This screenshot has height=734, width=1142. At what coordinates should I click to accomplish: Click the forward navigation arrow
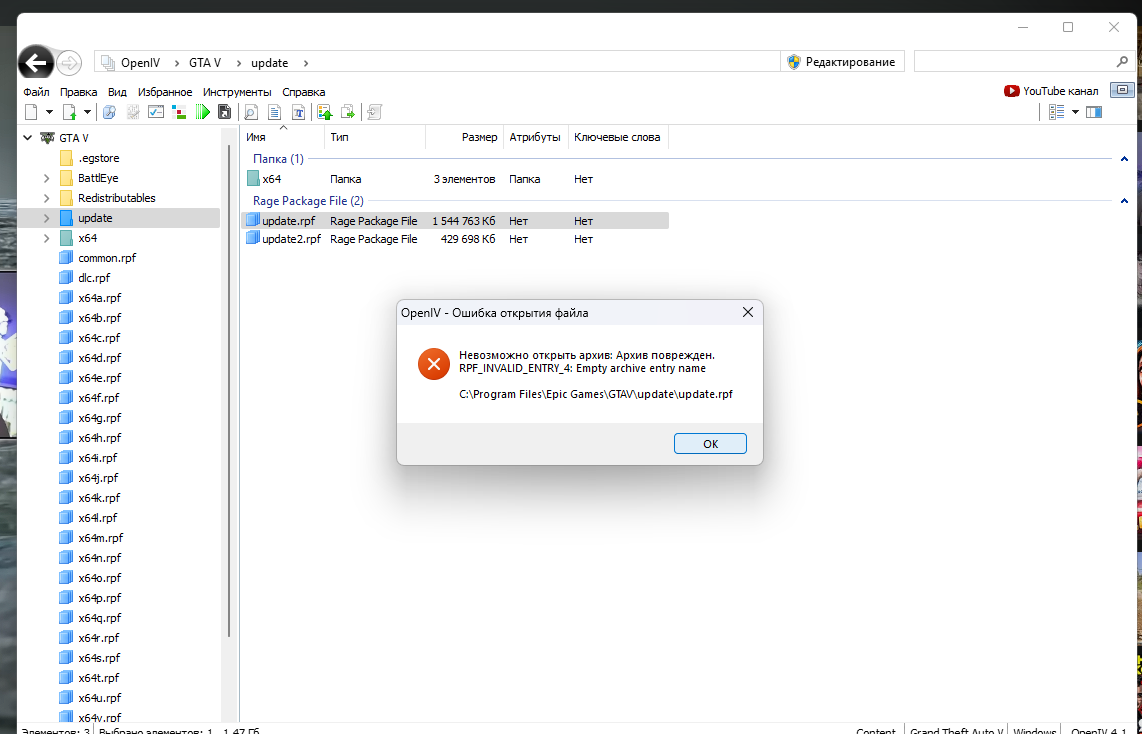click(x=69, y=63)
